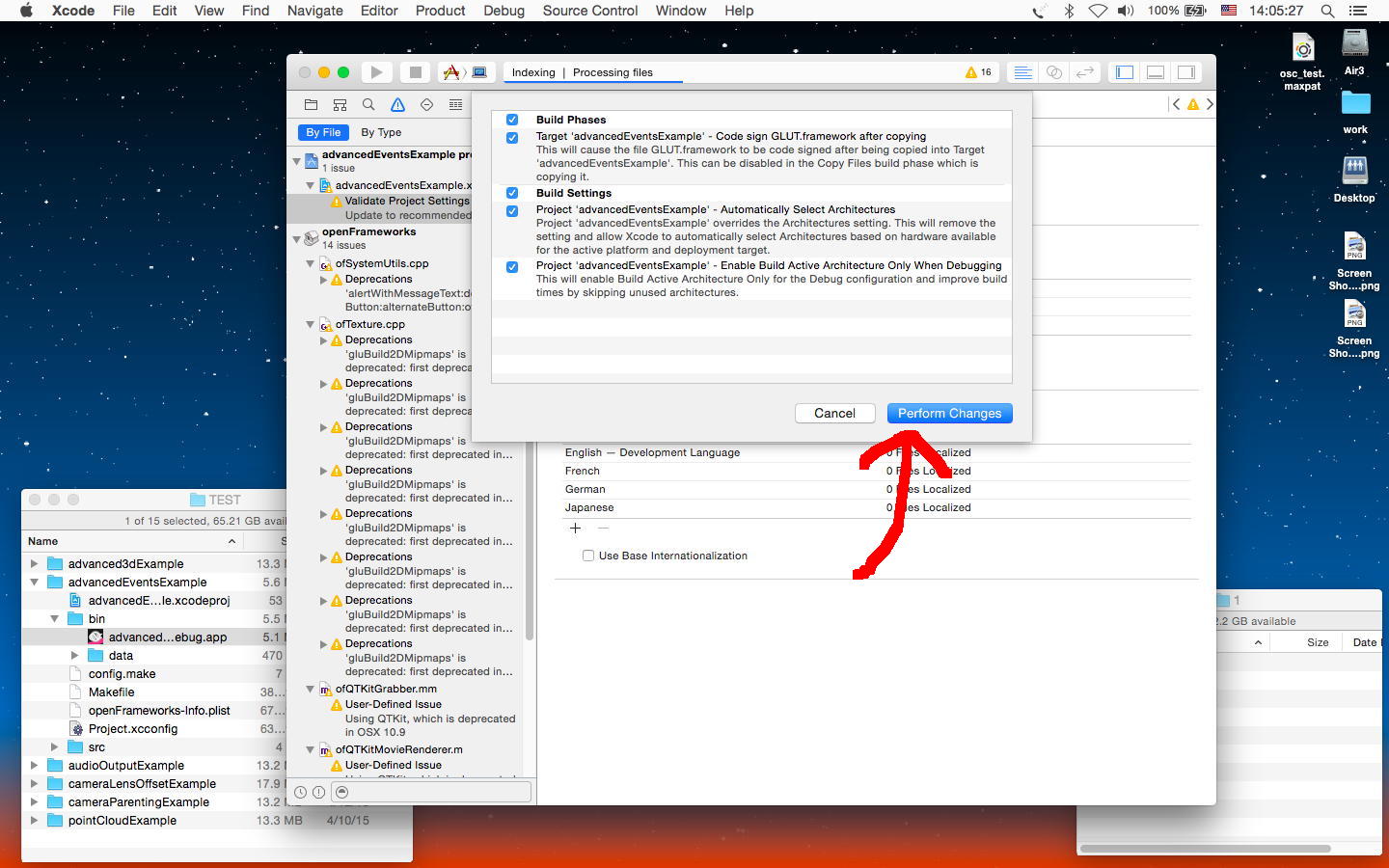Run the project with the Play button
This screenshot has width=1389, height=868.
point(376,72)
